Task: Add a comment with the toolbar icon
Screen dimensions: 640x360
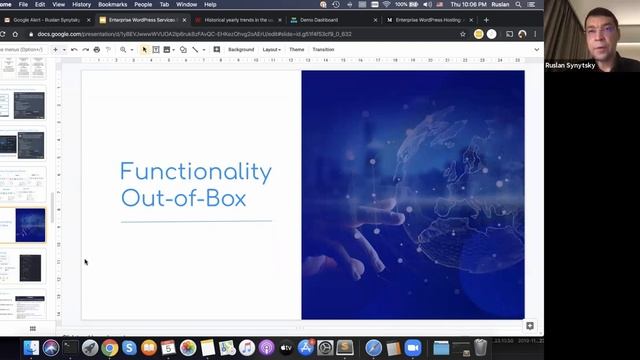Action: (217, 49)
